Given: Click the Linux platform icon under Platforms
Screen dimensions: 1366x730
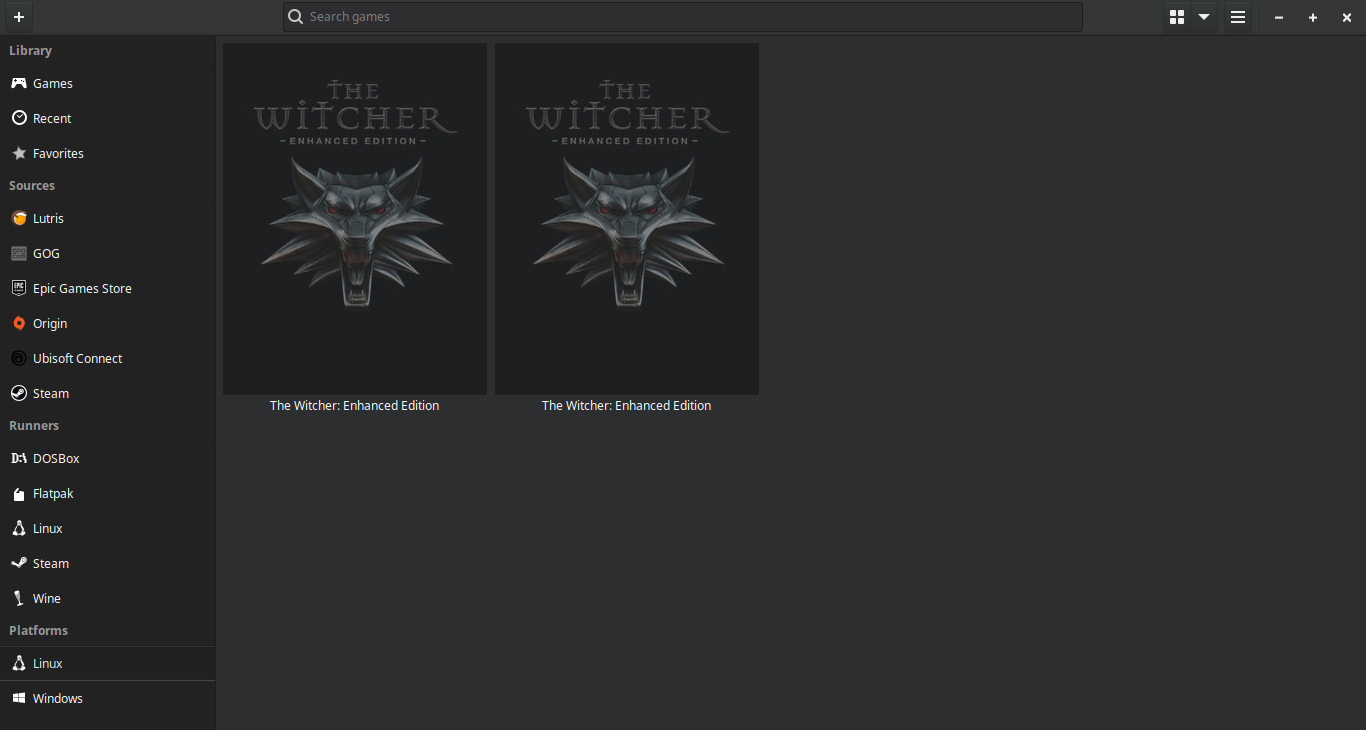Looking at the screenshot, I should click(x=19, y=663).
